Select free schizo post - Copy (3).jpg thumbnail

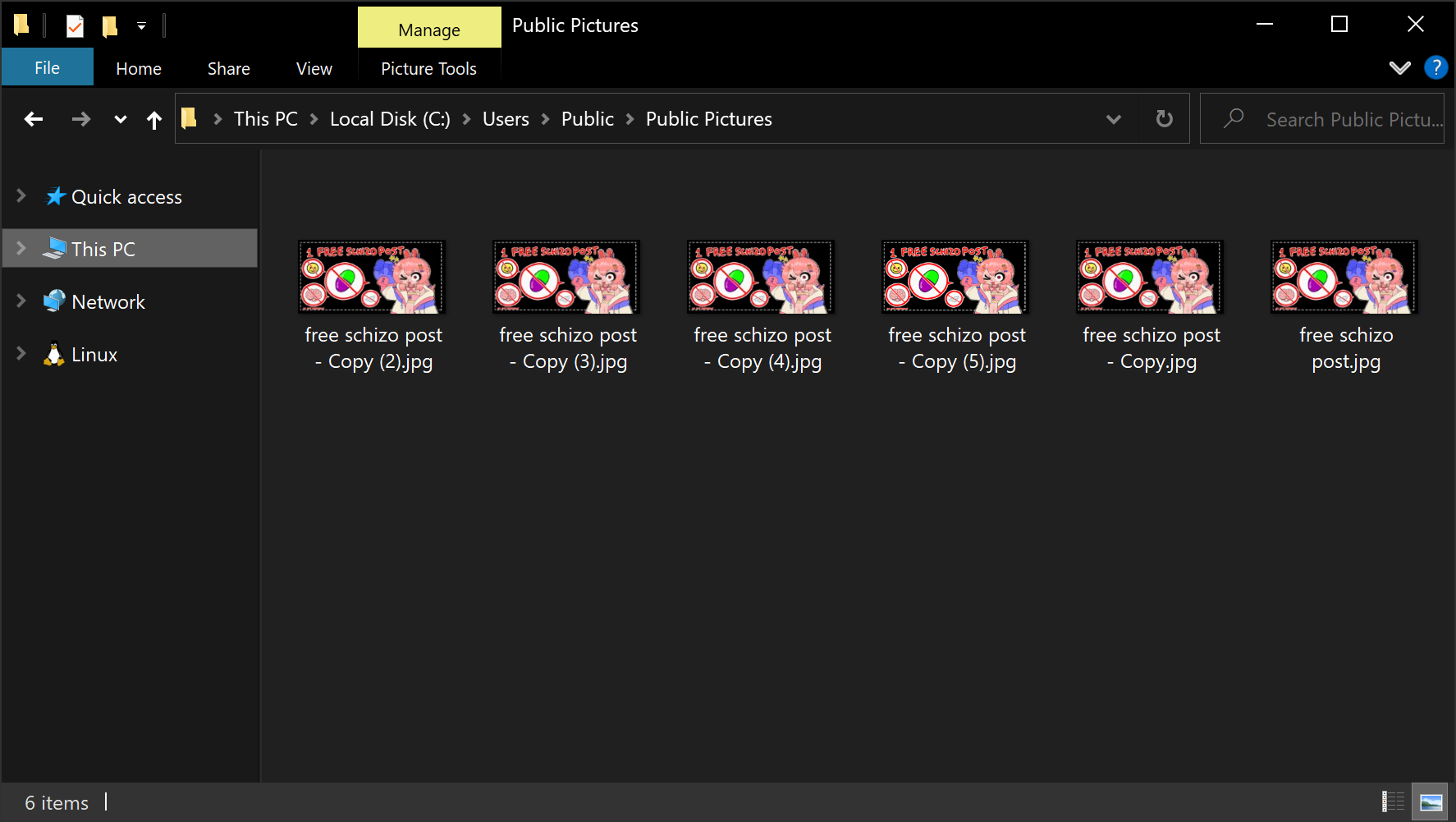coord(566,277)
